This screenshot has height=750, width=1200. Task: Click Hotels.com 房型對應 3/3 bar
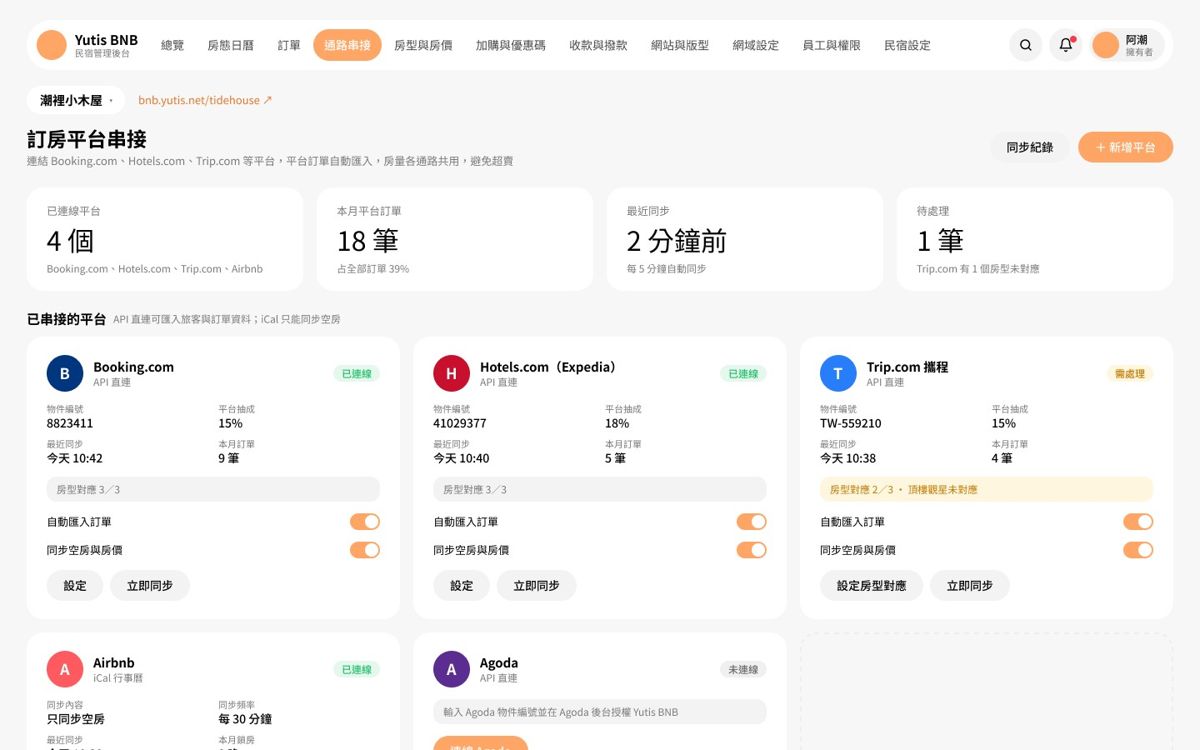point(600,489)
